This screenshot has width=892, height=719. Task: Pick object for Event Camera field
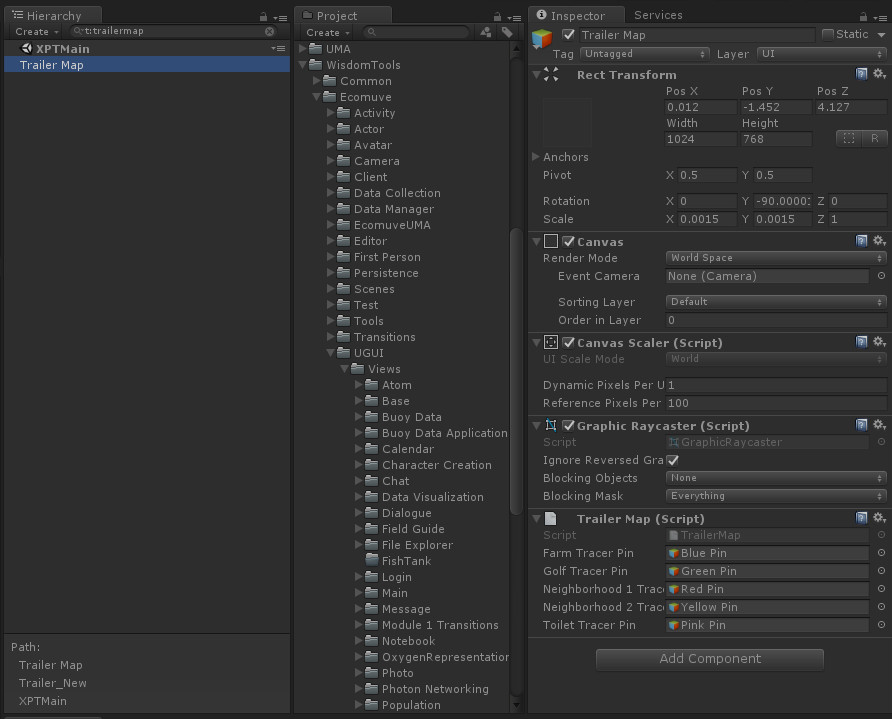(x=881, y=276)
